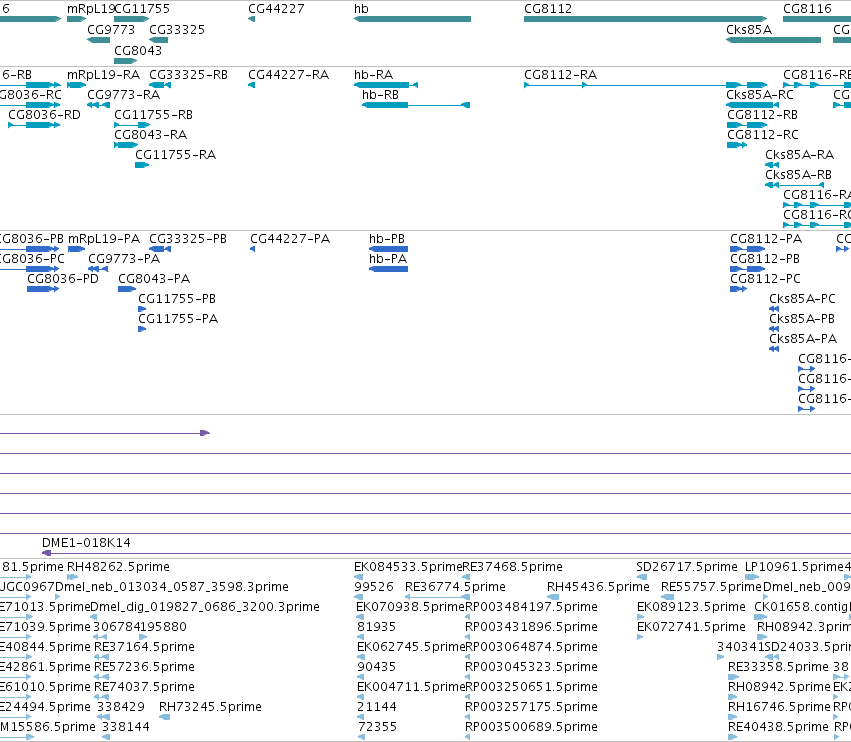Click the RE33358.5prime EST label
This screenshot has height=742, width=851.
coord(778,667)
